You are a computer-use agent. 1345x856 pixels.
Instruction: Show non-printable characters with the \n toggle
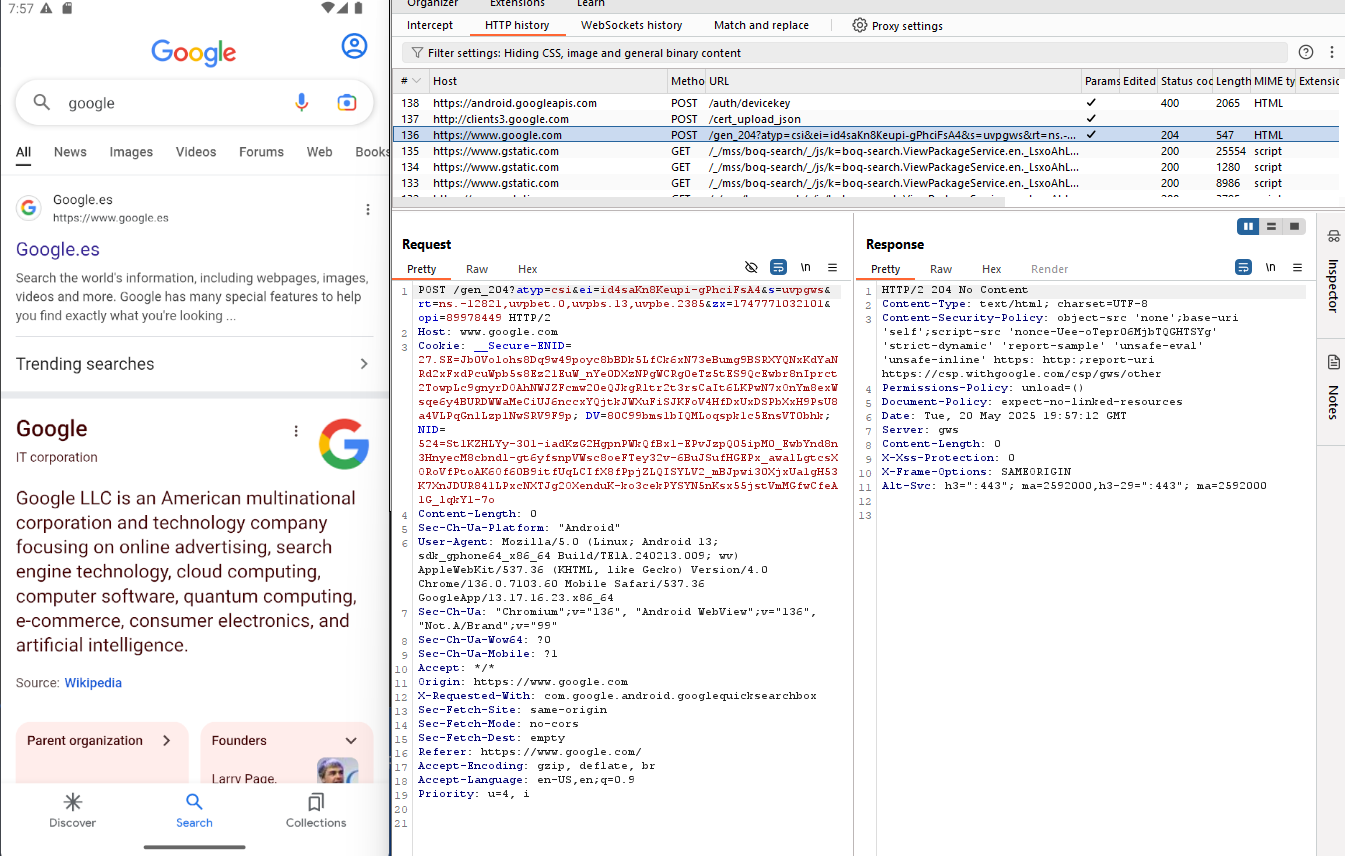(x=806, y=267)
